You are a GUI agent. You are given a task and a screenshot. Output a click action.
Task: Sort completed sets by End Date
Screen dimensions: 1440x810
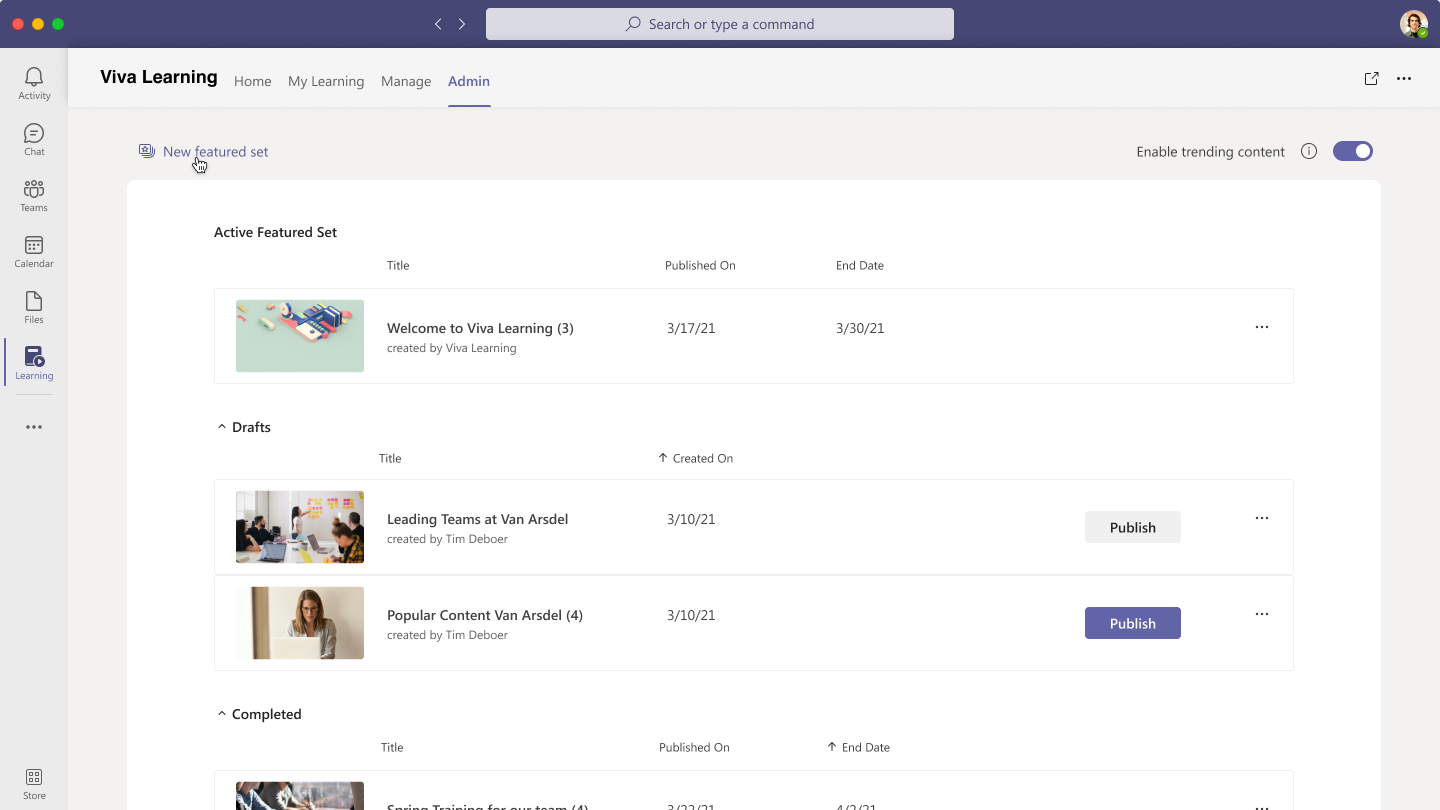click(858, 747)
